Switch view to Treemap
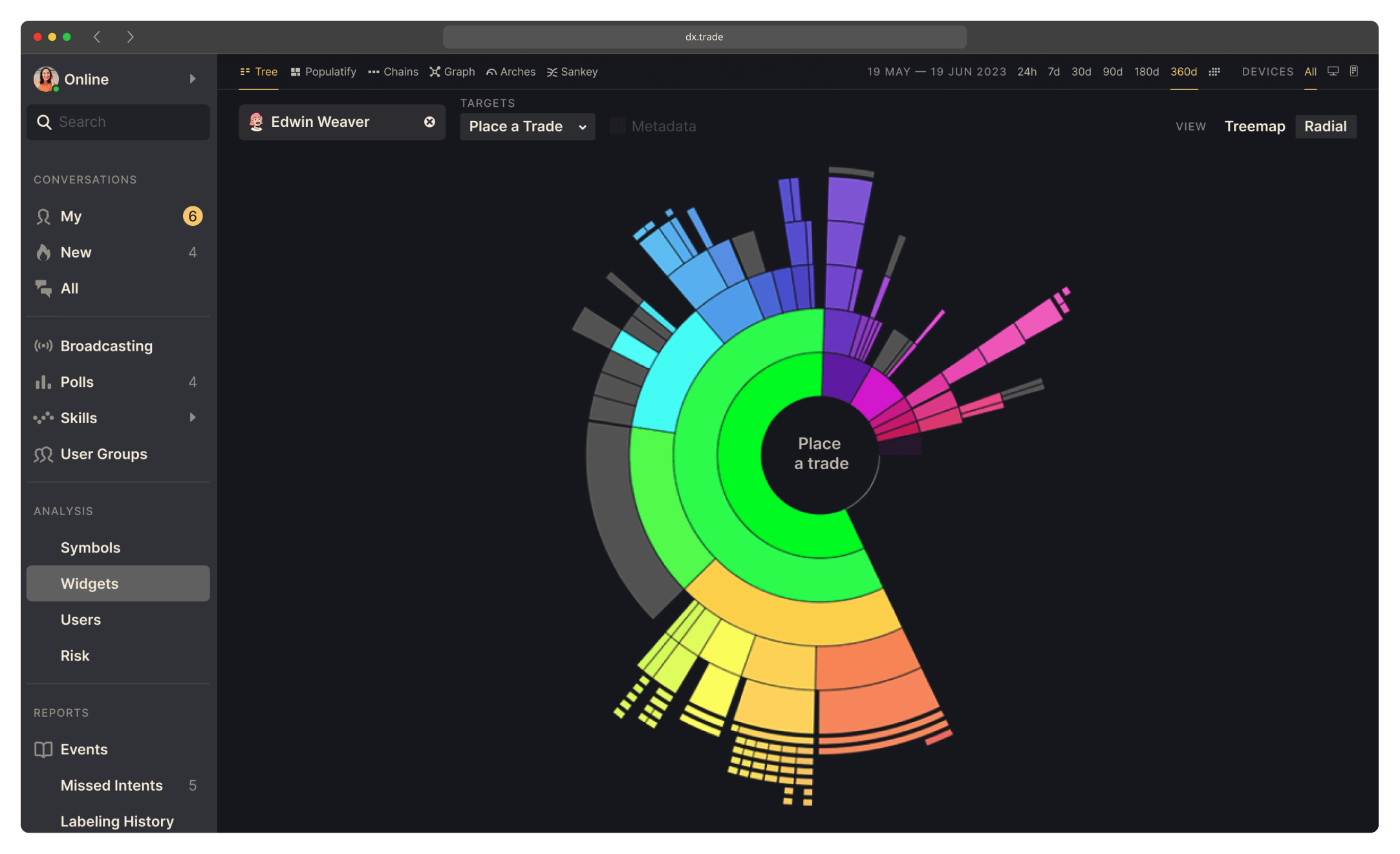The height and width of the screenshot is (854, 1400). 1255,126
